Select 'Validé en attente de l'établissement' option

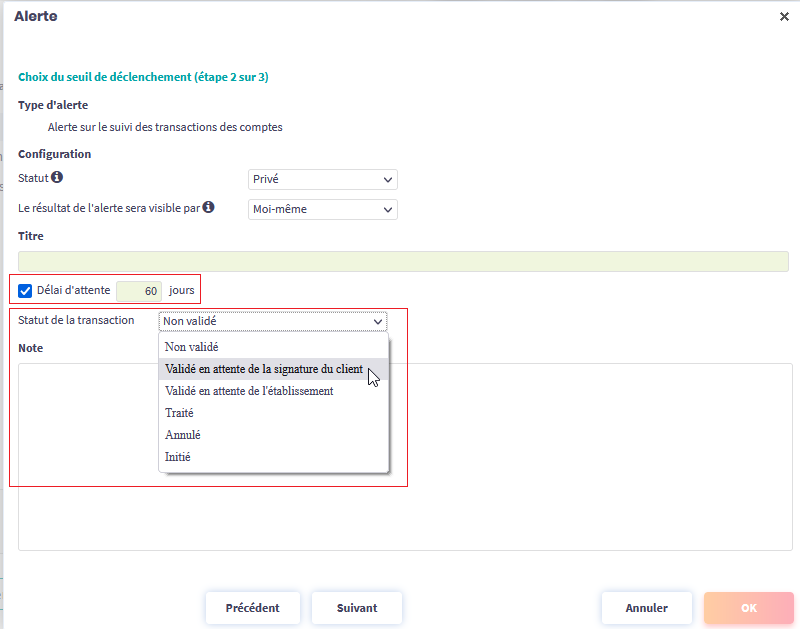pos(249,391)
